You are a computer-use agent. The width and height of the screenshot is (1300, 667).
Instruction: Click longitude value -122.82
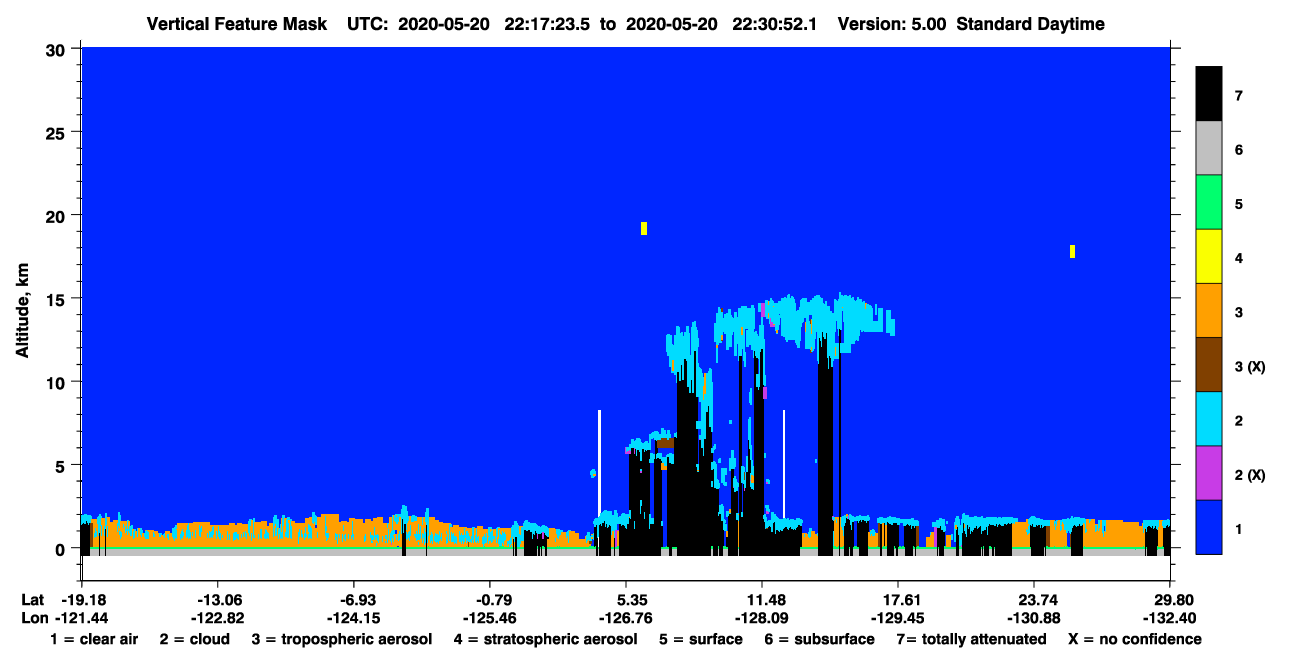(217, 617)
